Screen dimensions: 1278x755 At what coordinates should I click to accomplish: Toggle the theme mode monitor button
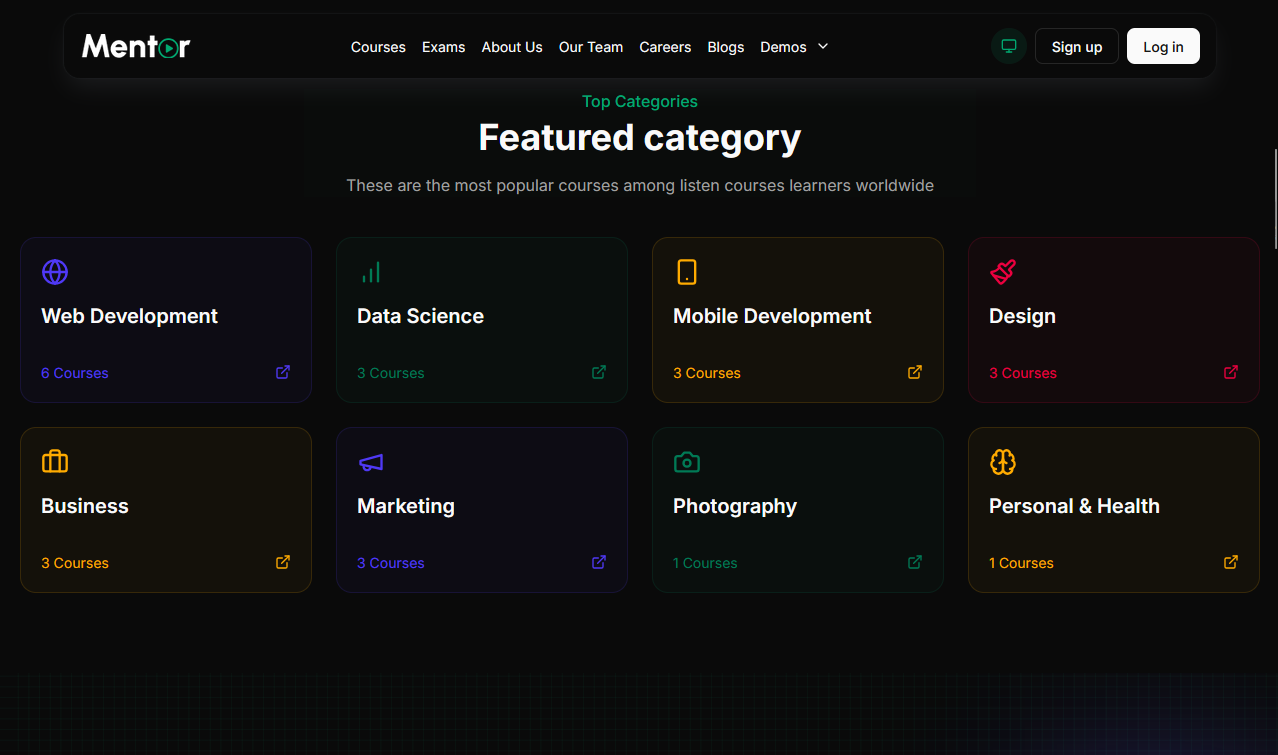(1009, 46)
